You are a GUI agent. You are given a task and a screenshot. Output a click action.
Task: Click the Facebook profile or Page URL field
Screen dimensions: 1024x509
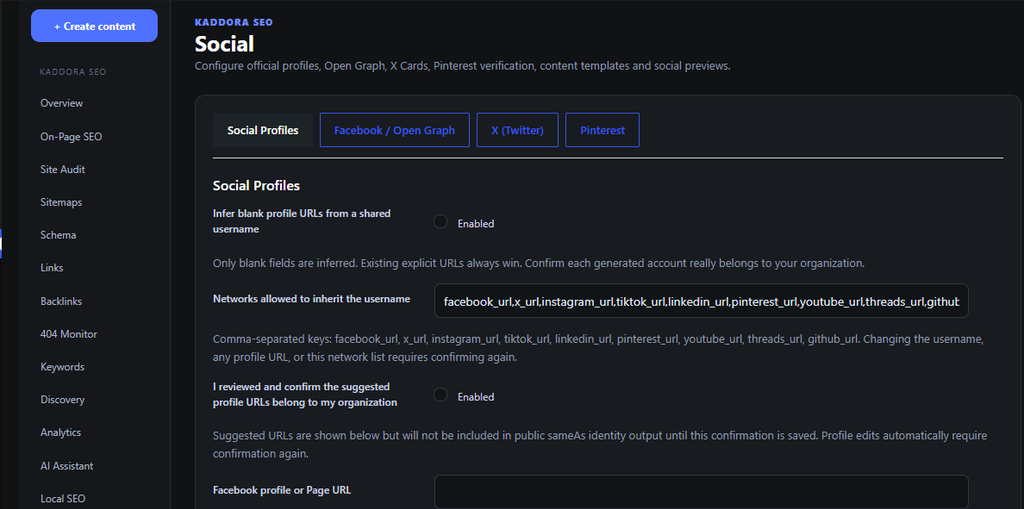701,491
